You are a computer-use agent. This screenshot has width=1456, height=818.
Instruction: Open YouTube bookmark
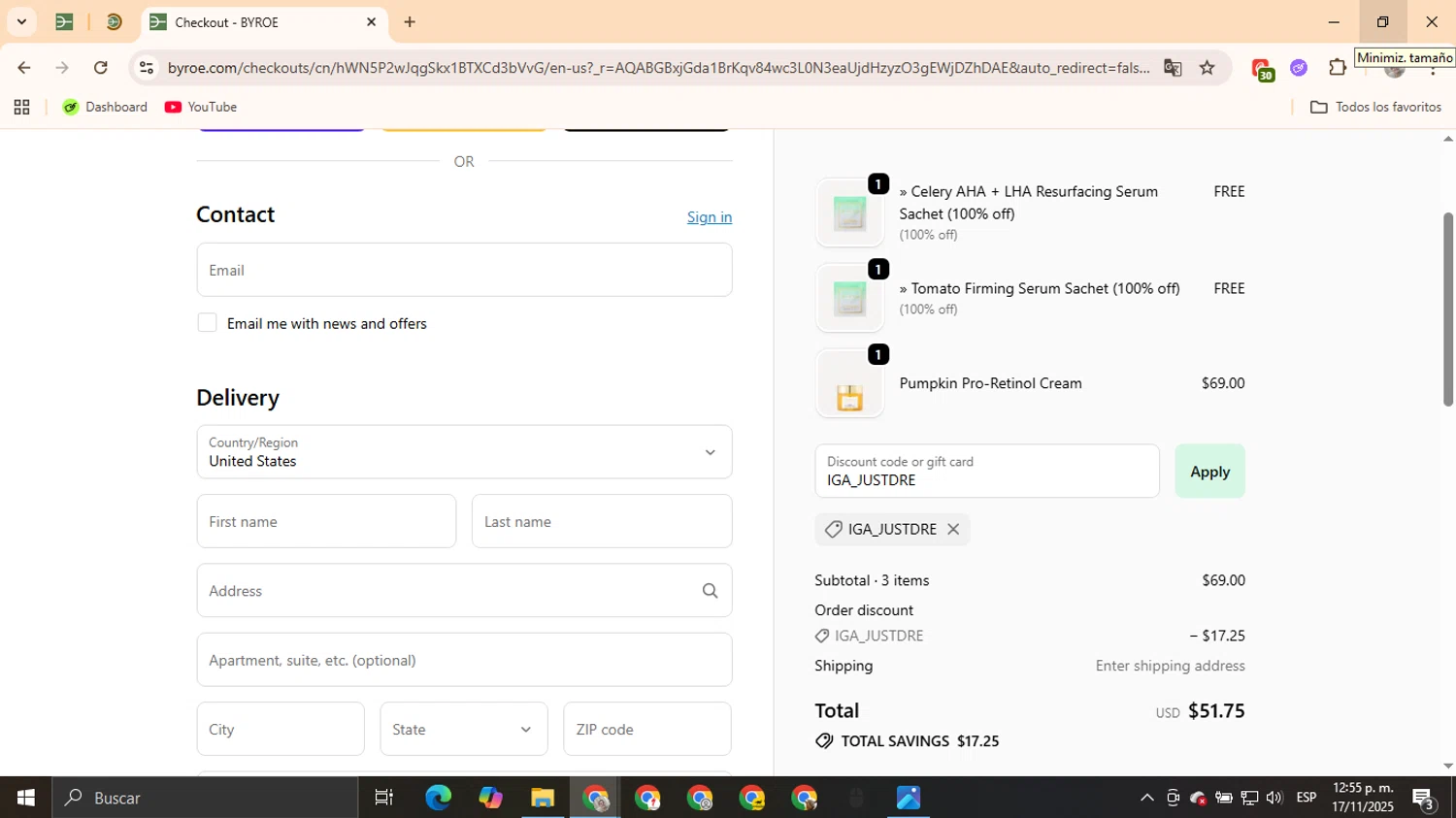(x=201, y=107)
